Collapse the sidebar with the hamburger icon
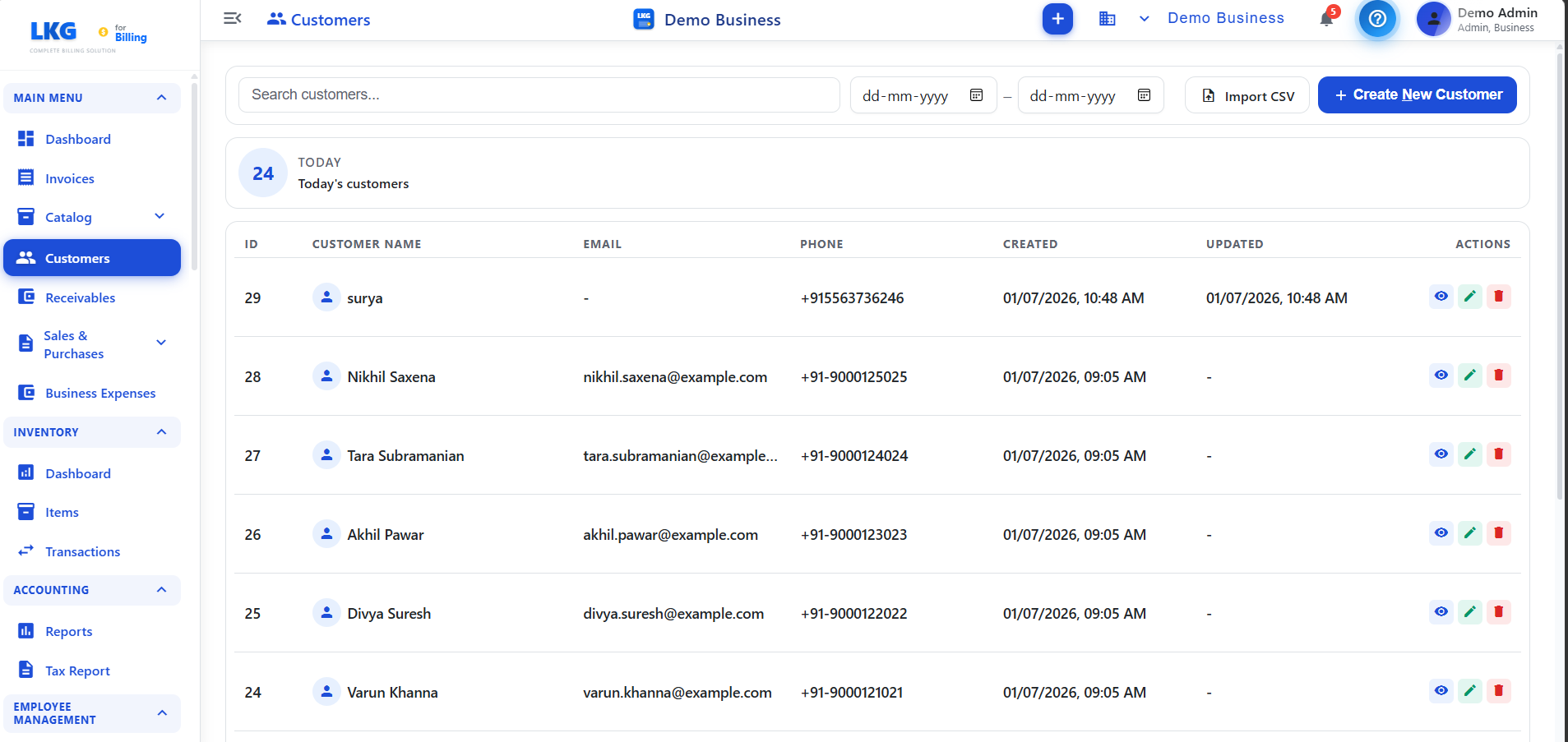 coord(233,18)
